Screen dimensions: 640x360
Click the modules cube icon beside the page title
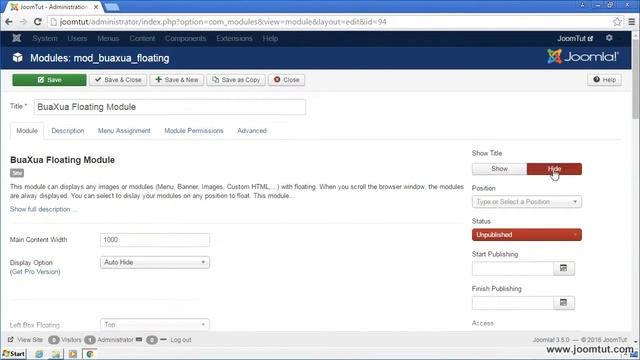(18, 58)
